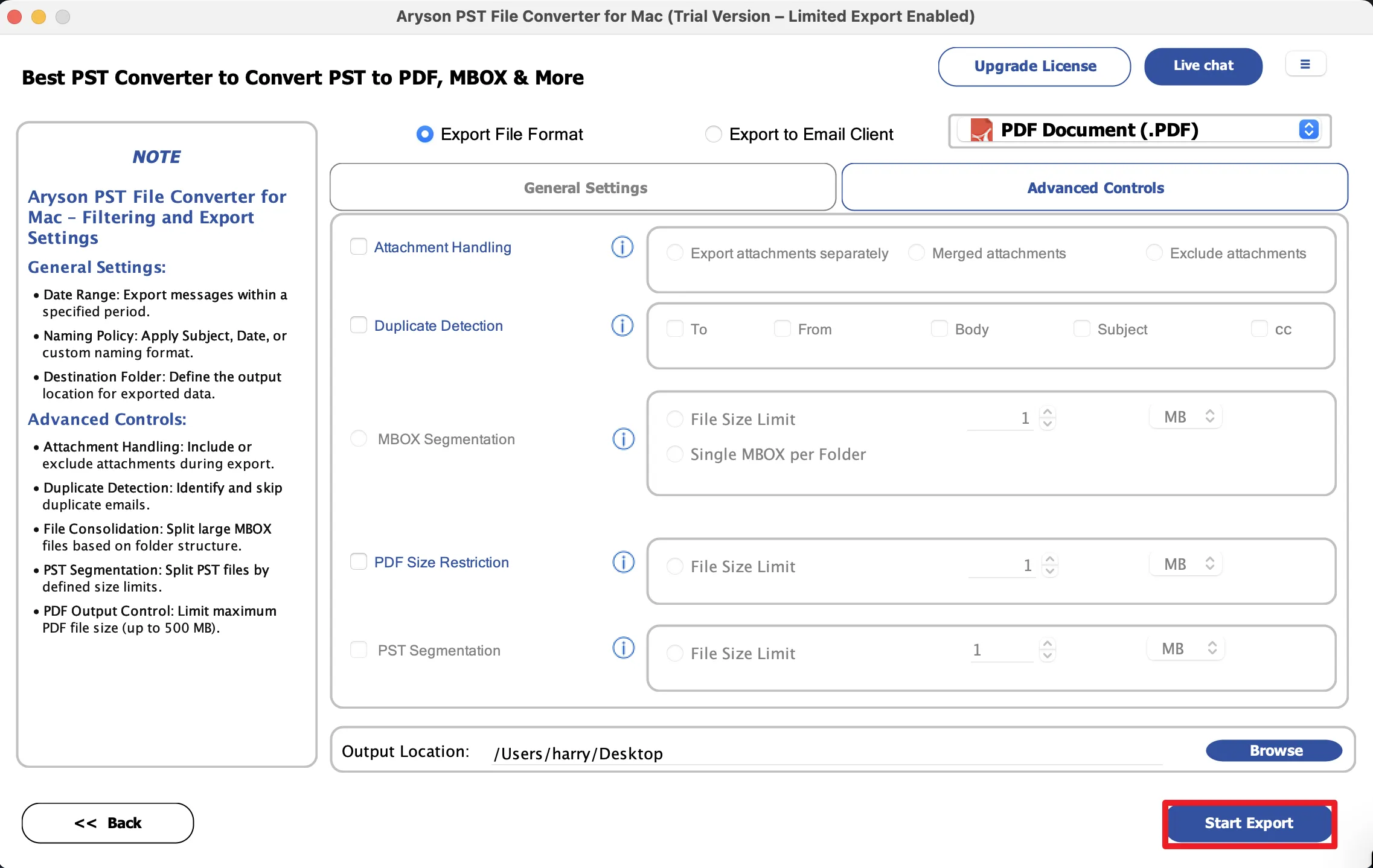This screenshot has height=868, width=1373.
Task: Open the hamburger menu icon
Action: click(1305, 65)
